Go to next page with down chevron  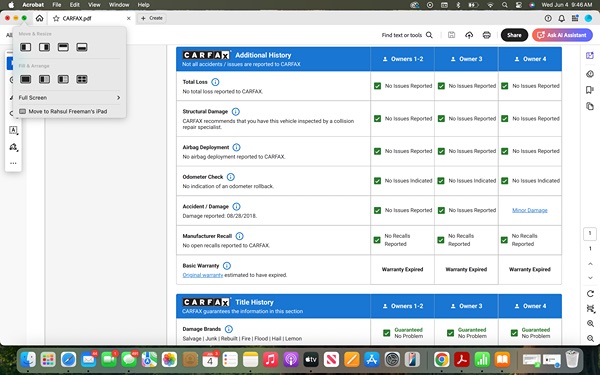(x=590, y=278)
